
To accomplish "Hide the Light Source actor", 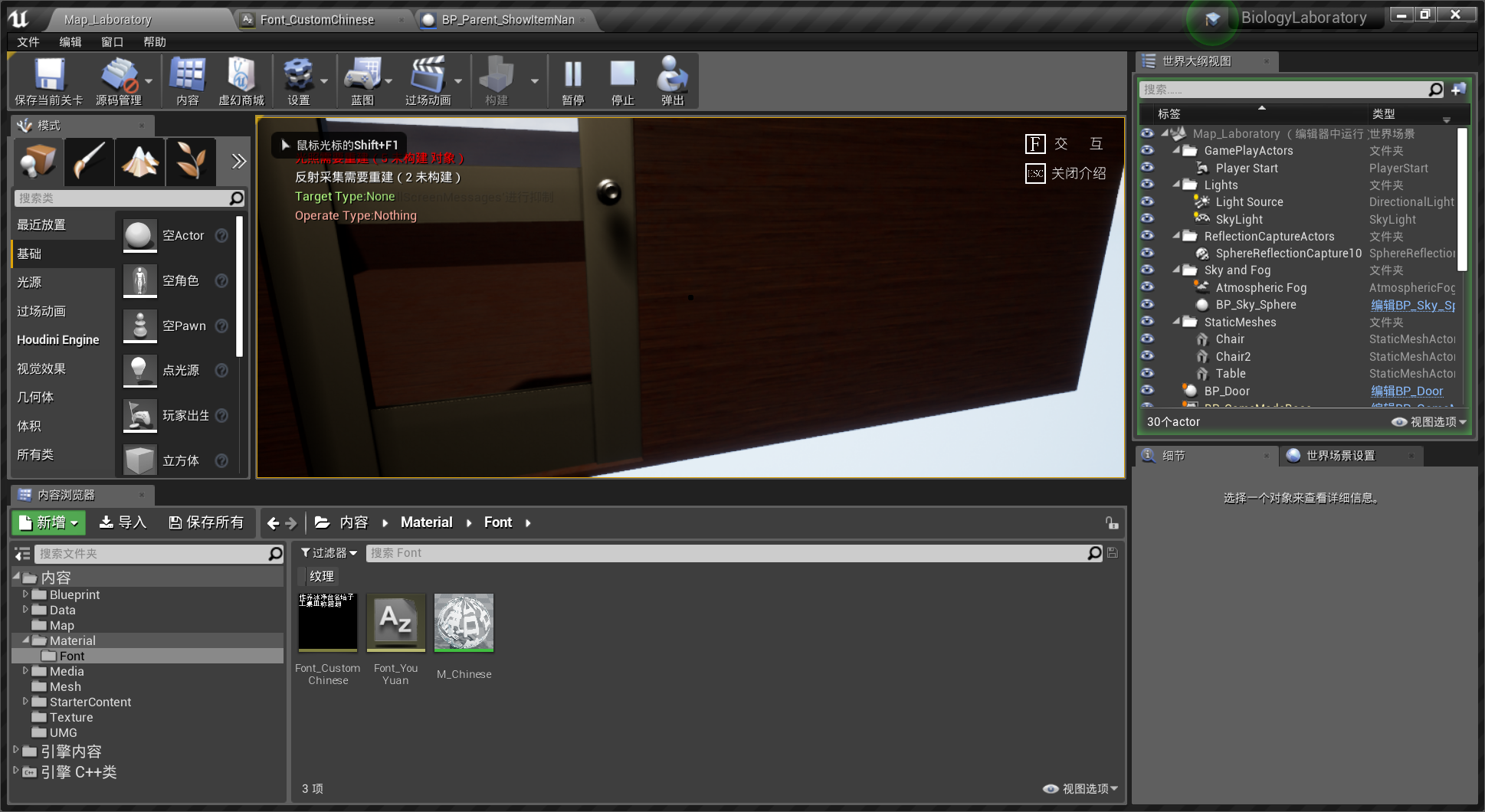I will tap(1147, 201).
